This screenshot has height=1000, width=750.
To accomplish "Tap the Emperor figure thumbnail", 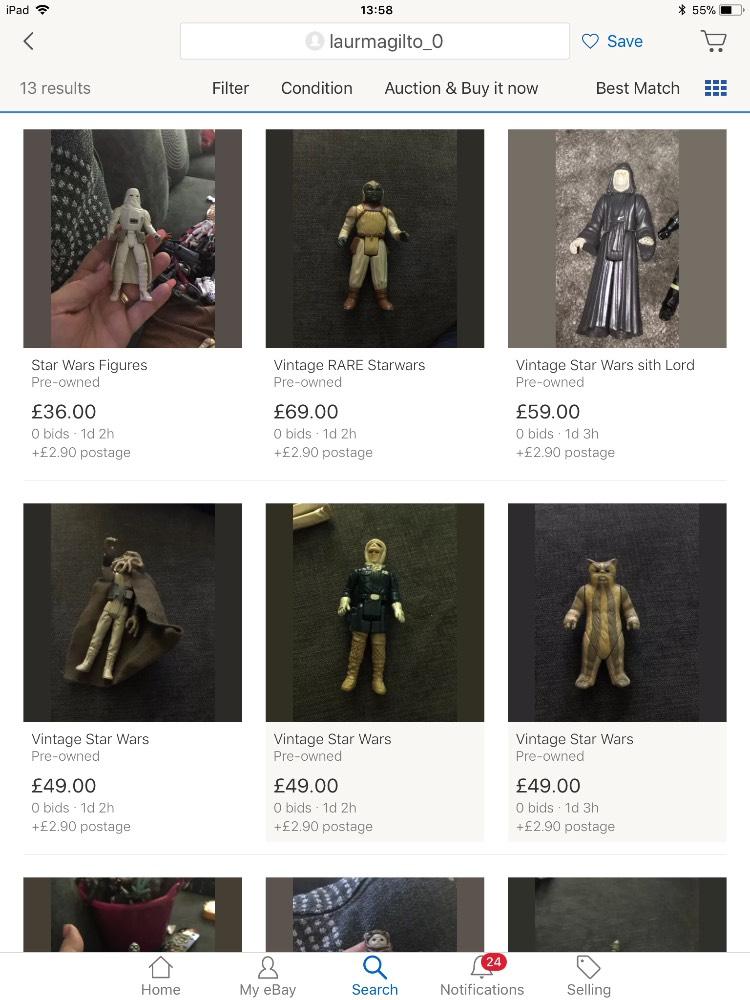I will click(x=617, y=239).
